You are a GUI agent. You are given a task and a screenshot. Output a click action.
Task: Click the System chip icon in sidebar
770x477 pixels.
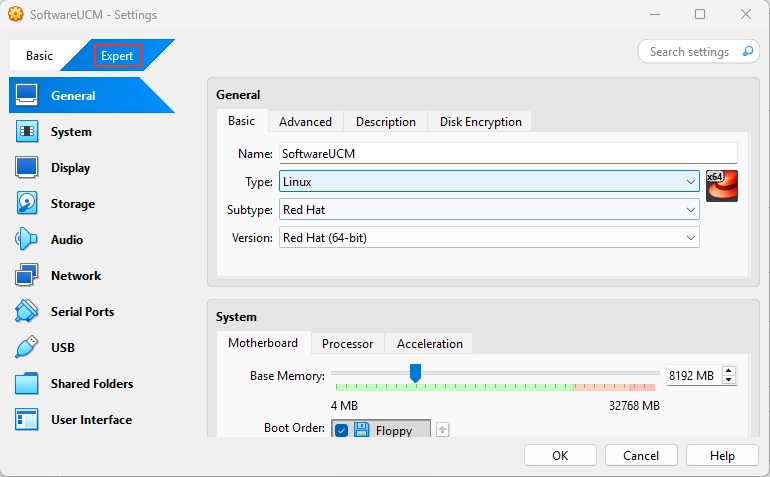pos(27,132)
